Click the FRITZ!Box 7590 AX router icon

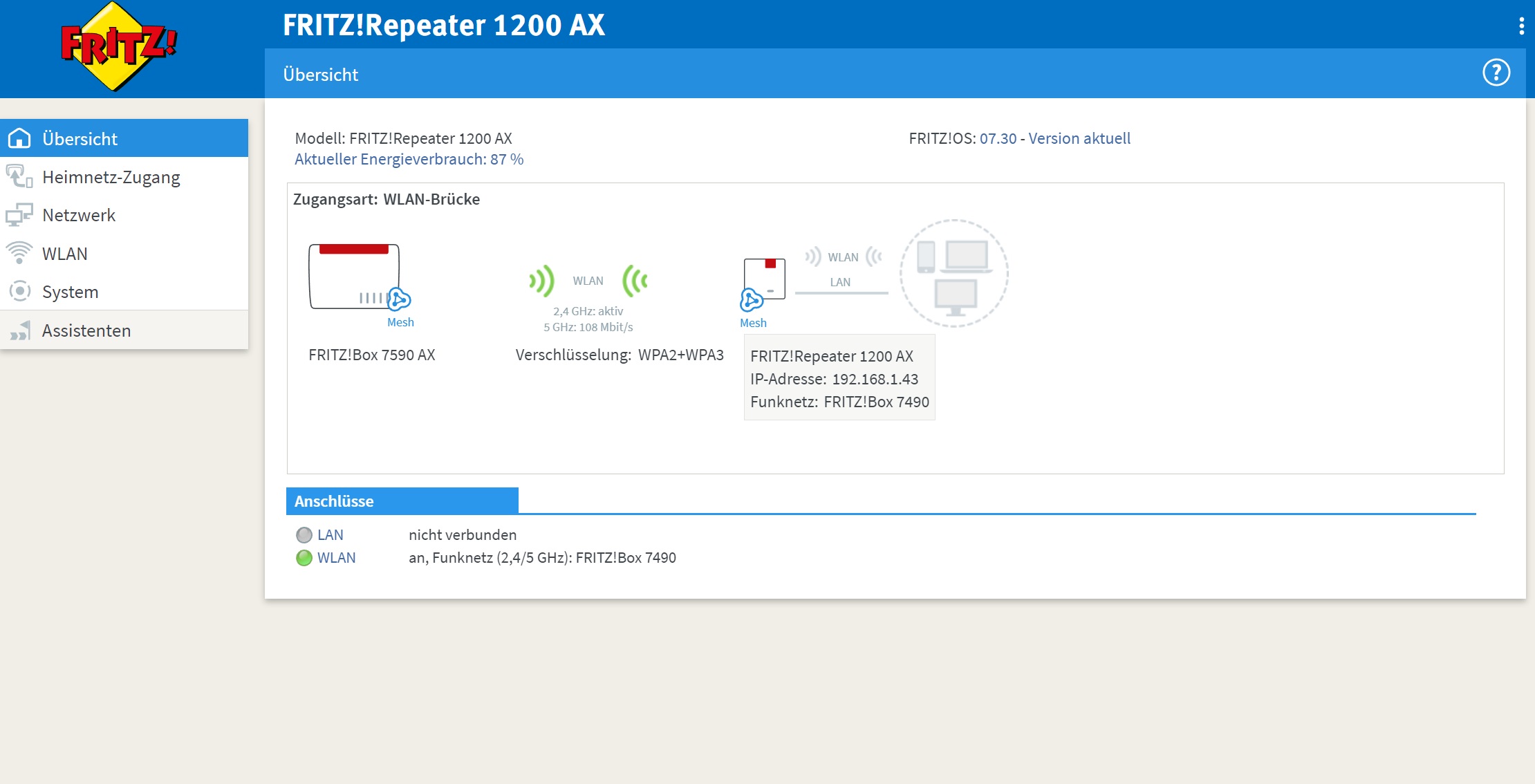click(353, 276)
